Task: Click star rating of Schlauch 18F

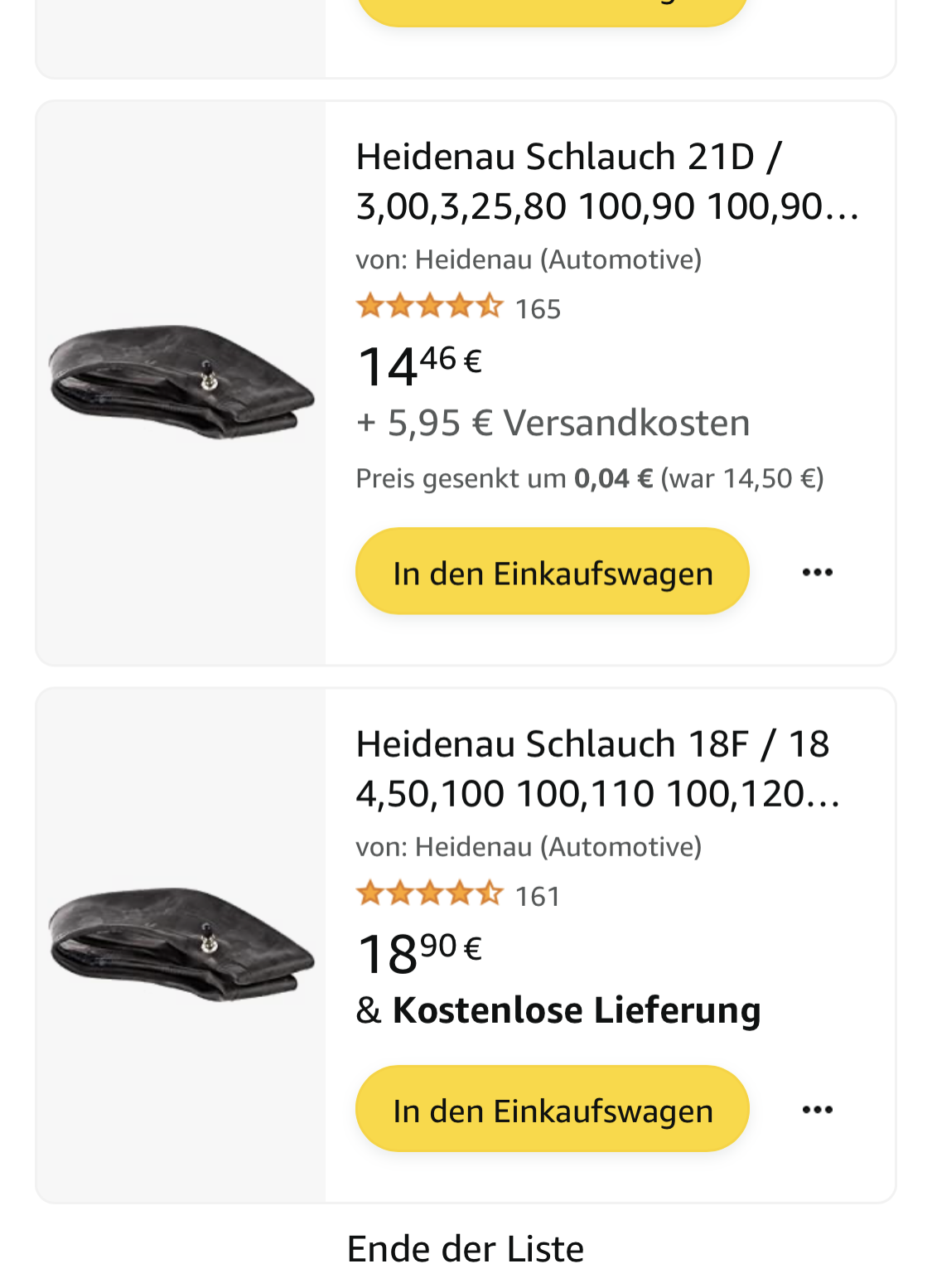Action: click(429, 894)
